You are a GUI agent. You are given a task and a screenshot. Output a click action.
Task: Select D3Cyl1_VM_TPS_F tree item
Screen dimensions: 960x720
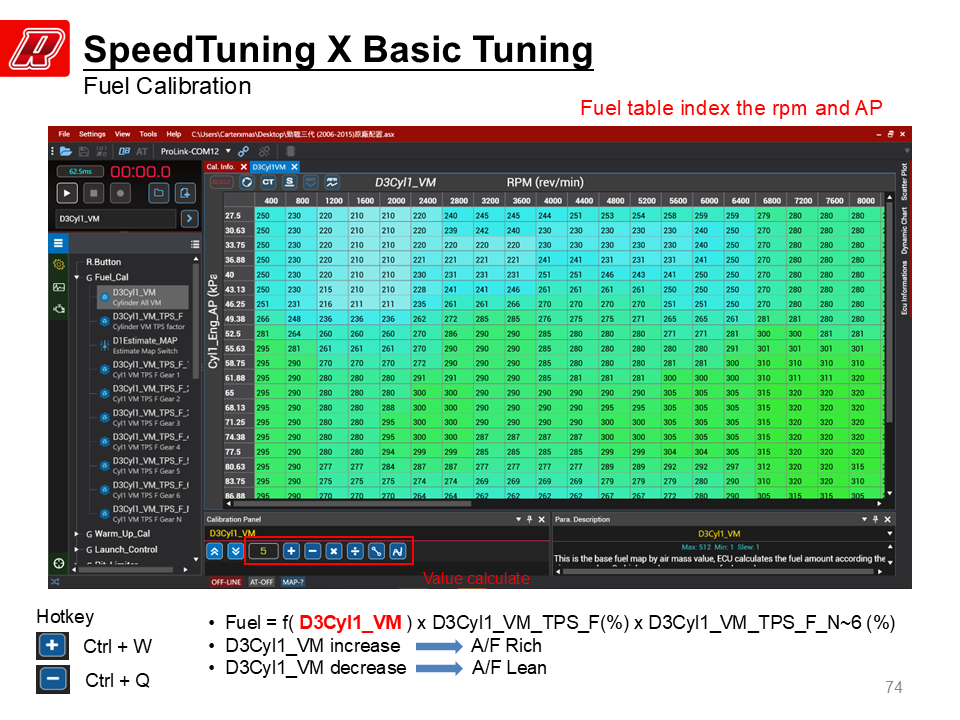(143, 321)
